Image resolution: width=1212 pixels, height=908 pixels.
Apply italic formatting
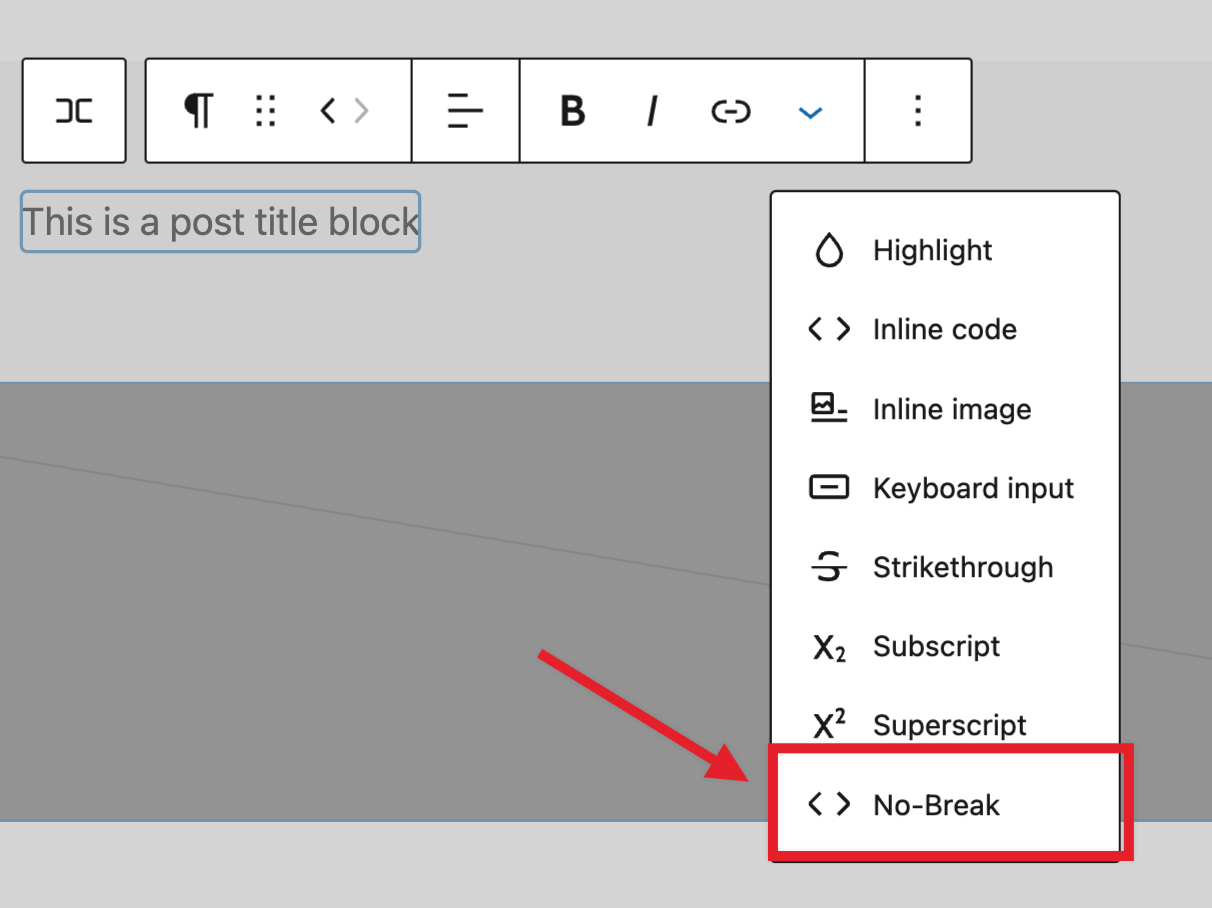[x=651, y=111]
